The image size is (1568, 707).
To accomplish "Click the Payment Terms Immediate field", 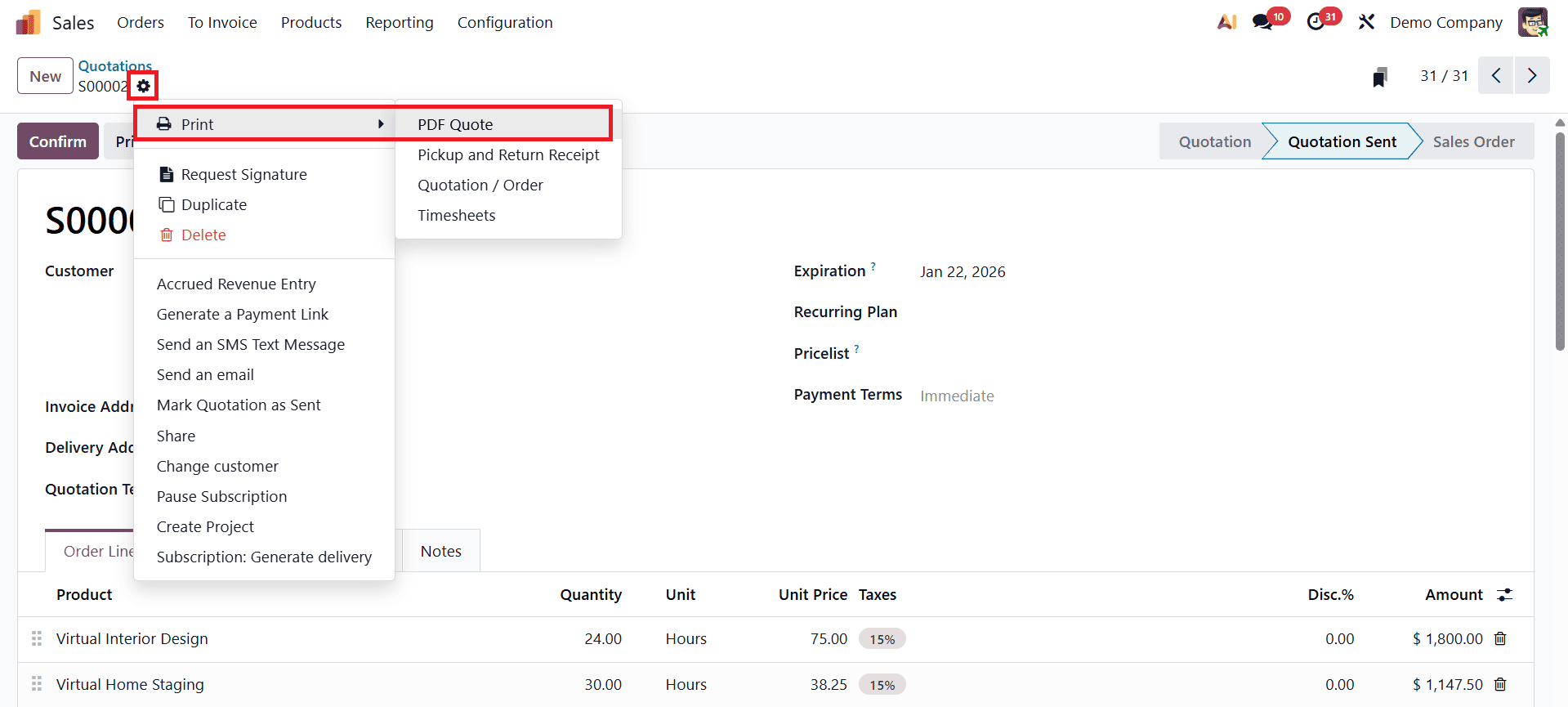I will coord(957,396).
